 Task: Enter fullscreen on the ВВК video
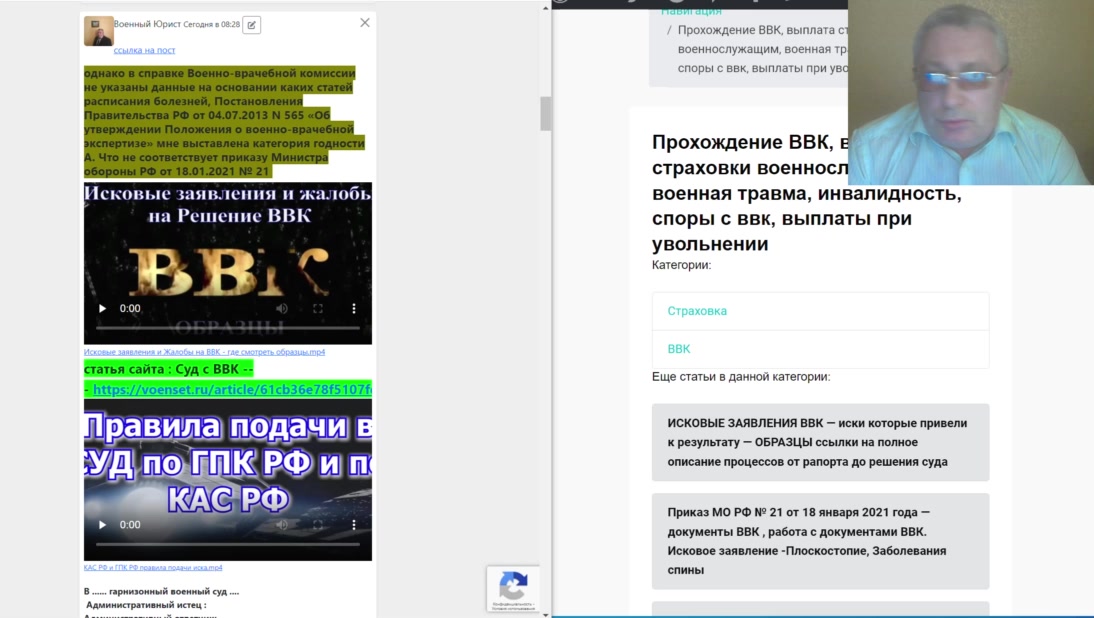318,308
